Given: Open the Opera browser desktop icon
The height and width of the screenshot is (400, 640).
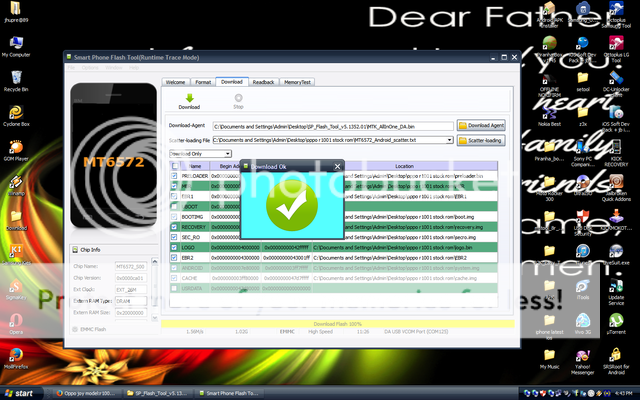Looking at the screenshot, I should [16, 318].
